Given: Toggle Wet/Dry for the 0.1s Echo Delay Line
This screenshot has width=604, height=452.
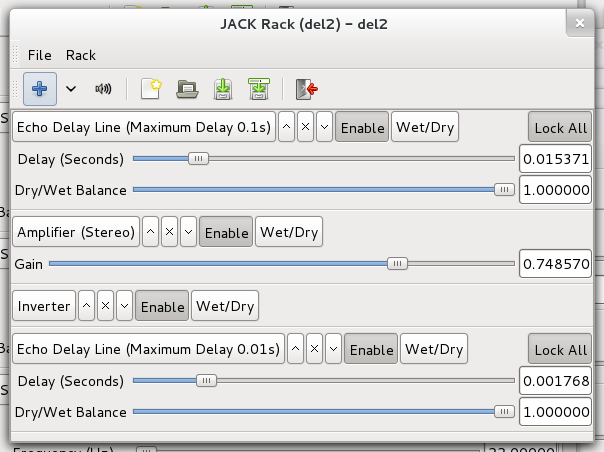Looking at the screenshot, I should (x=425, y=127).
